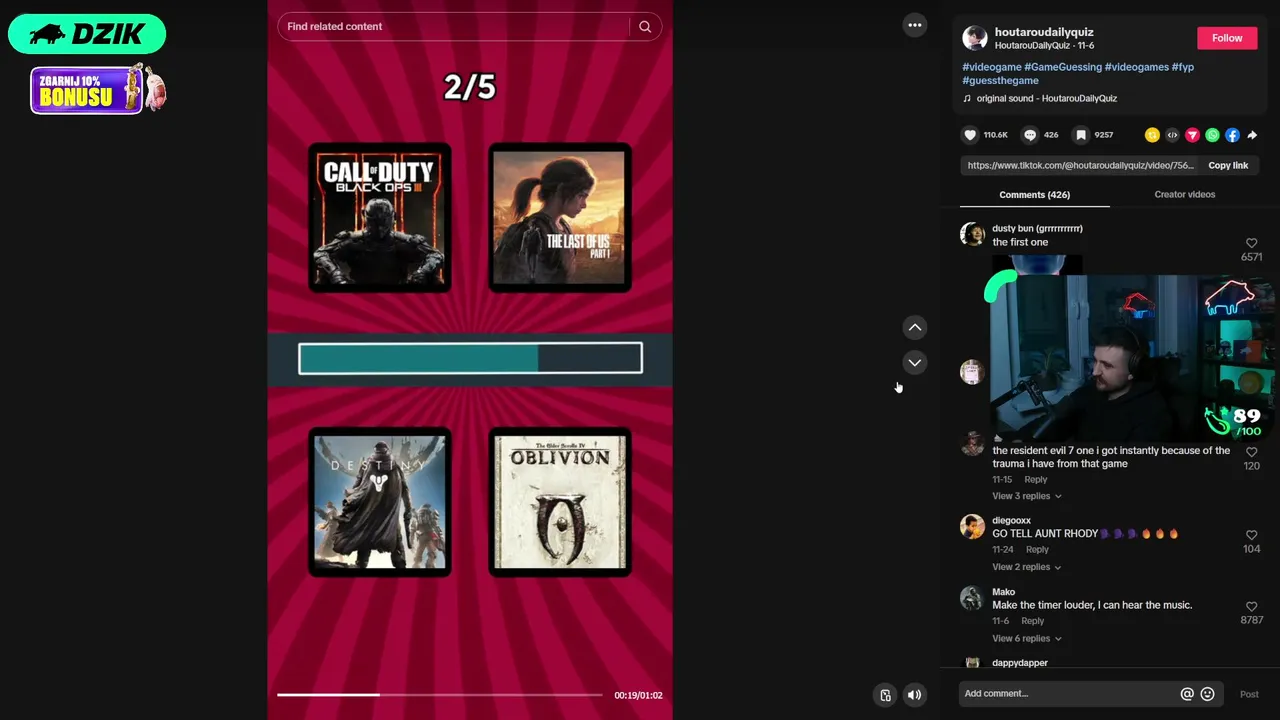
Task: Click the yellow repost icon
Action: (1152, 135)
